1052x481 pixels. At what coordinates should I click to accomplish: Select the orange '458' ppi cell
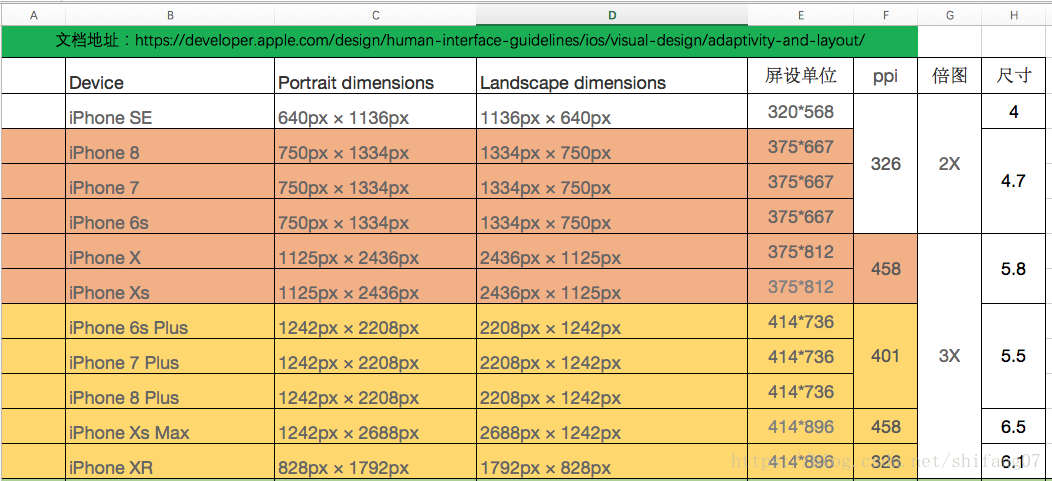tap(886, 269)
